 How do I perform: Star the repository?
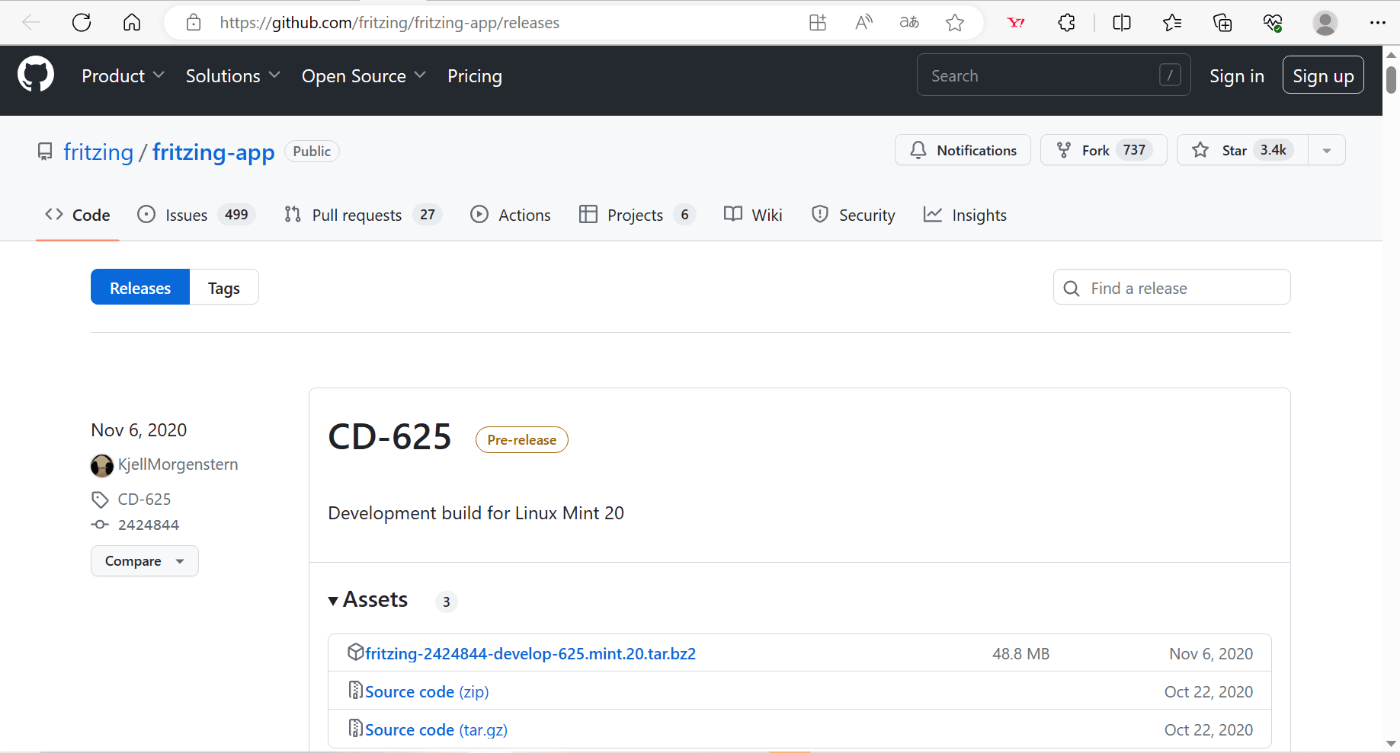pyautogui.click(x=1242, y=150)
